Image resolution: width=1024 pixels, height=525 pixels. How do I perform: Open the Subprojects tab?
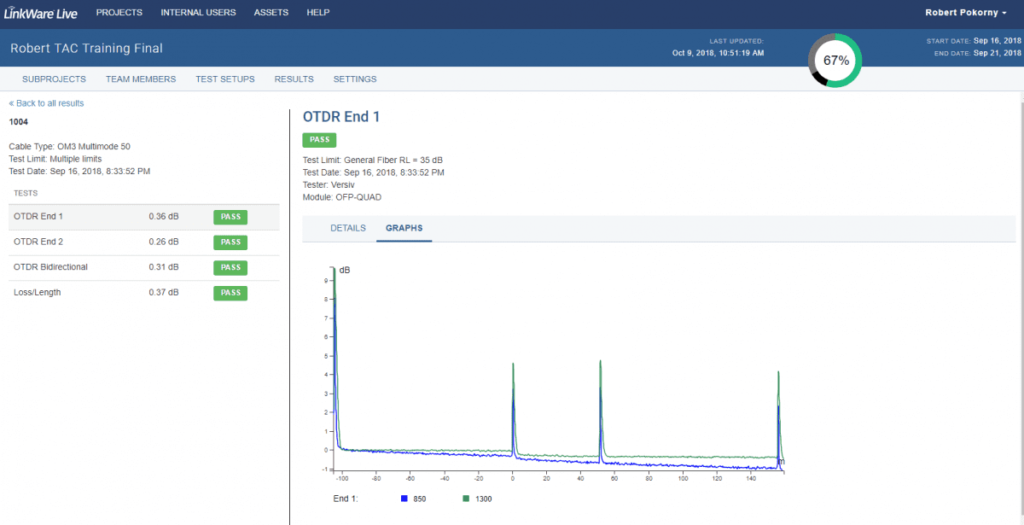pyautogui.click(x=54, y=79)
